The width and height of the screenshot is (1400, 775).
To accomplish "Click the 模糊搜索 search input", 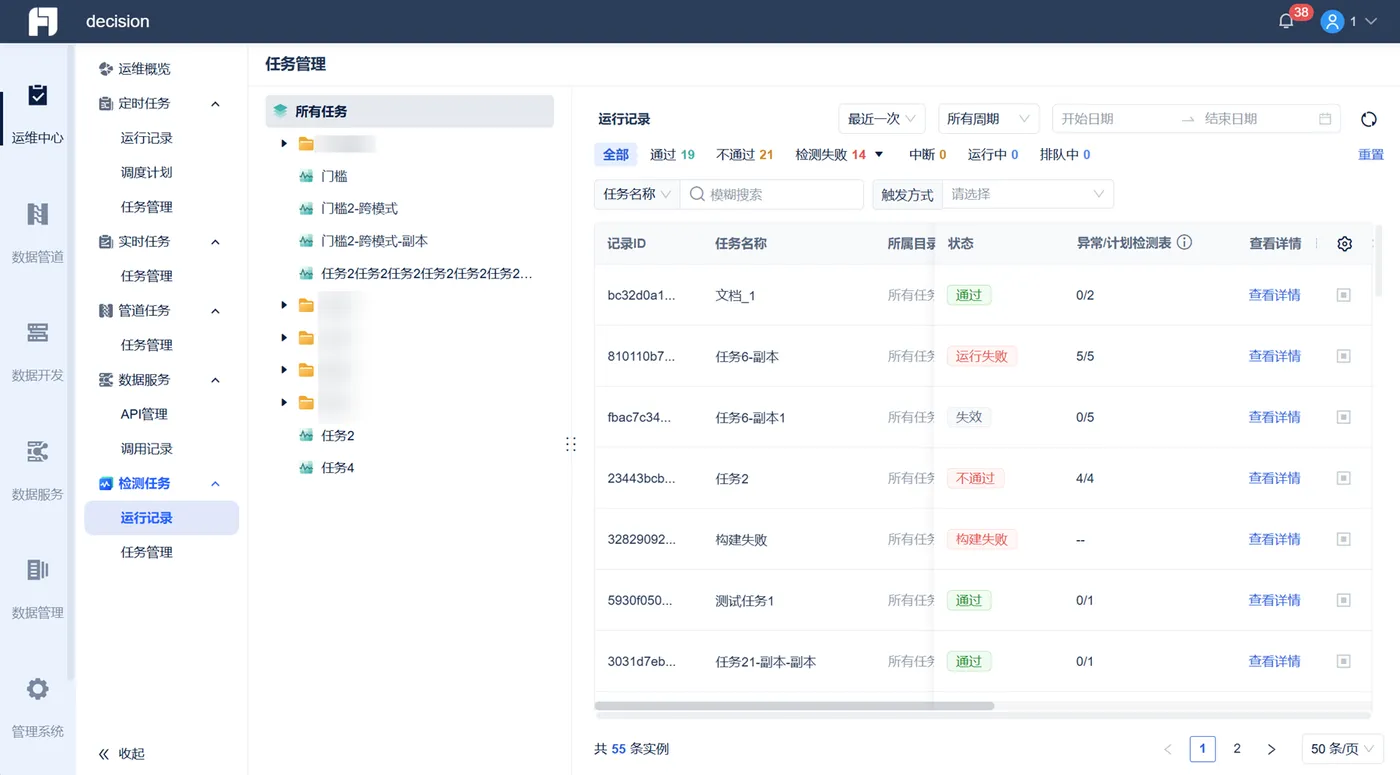I will pos(772,194).
